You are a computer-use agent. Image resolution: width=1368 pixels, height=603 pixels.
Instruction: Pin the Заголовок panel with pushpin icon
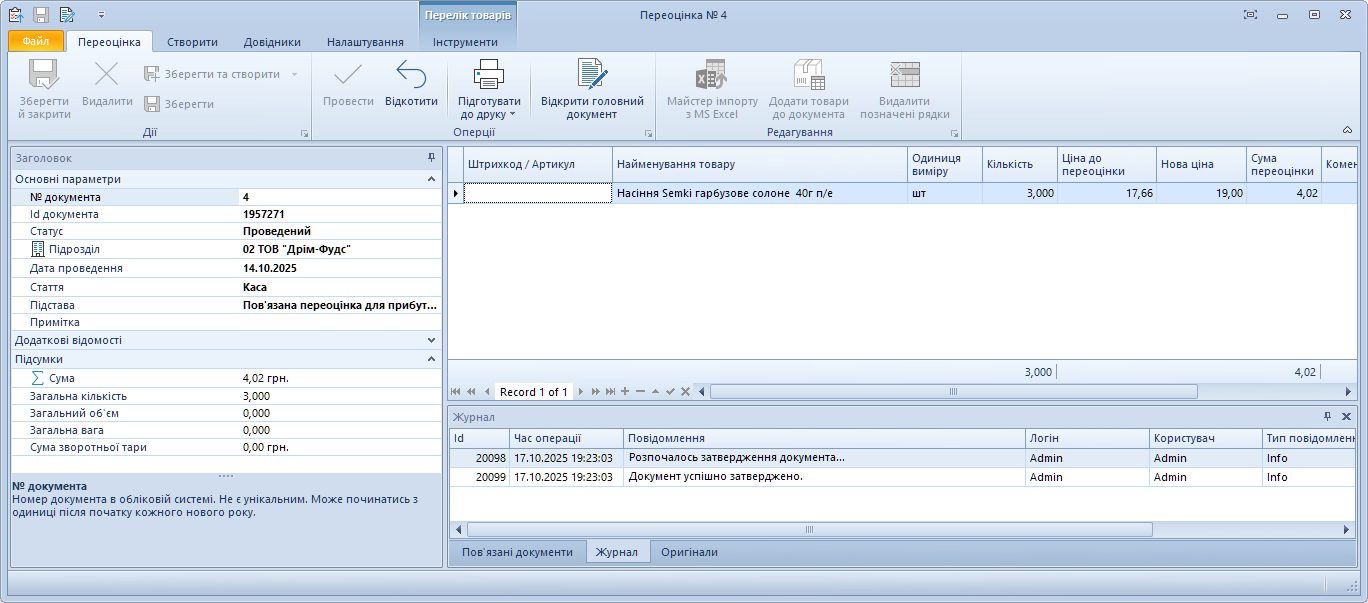click(x=431, y=158)
